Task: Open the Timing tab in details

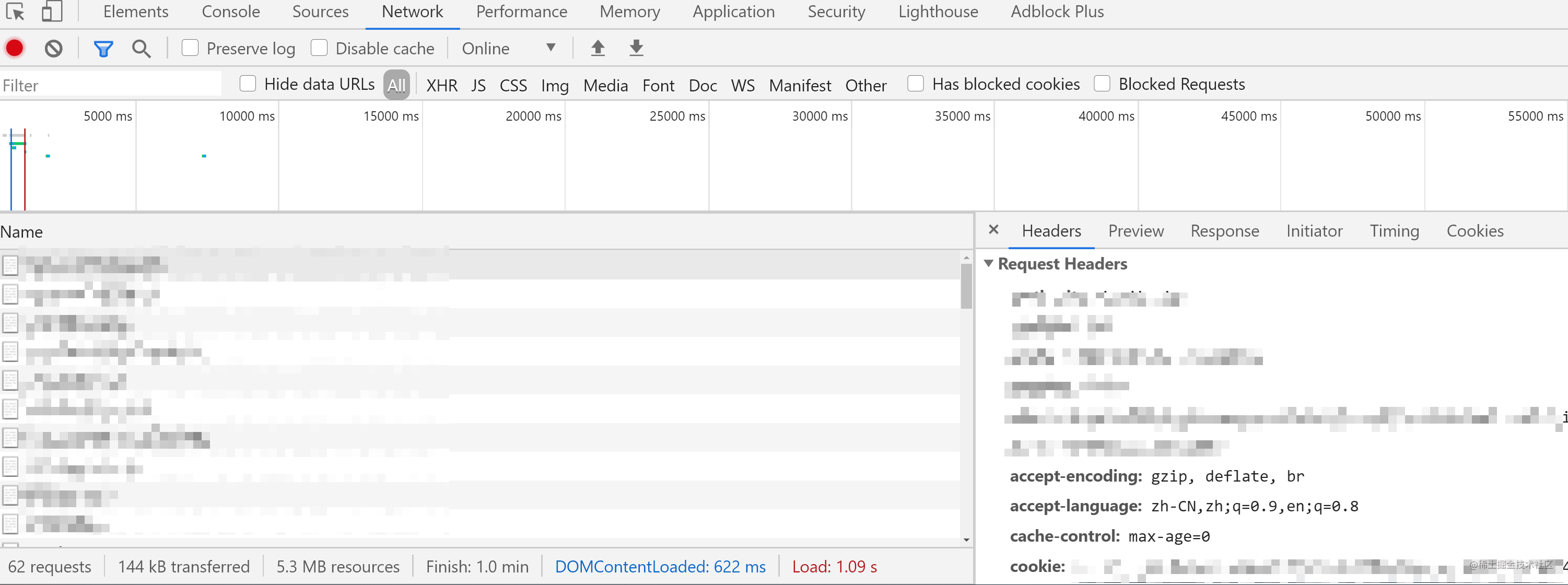Action: click(x=1394, y=231)
